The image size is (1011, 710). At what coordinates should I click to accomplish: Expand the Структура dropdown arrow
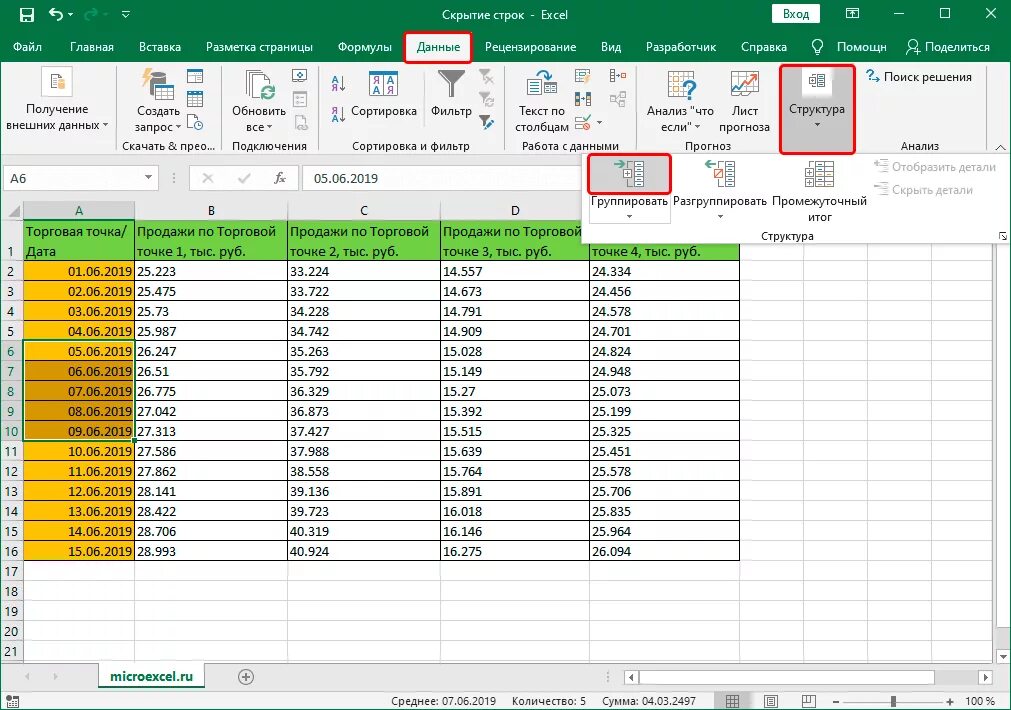click(817, 124)
